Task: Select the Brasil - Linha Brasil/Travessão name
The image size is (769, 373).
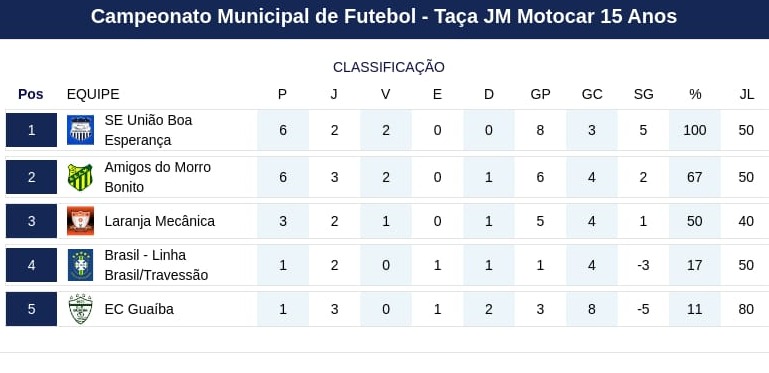Action: (156, 265)
